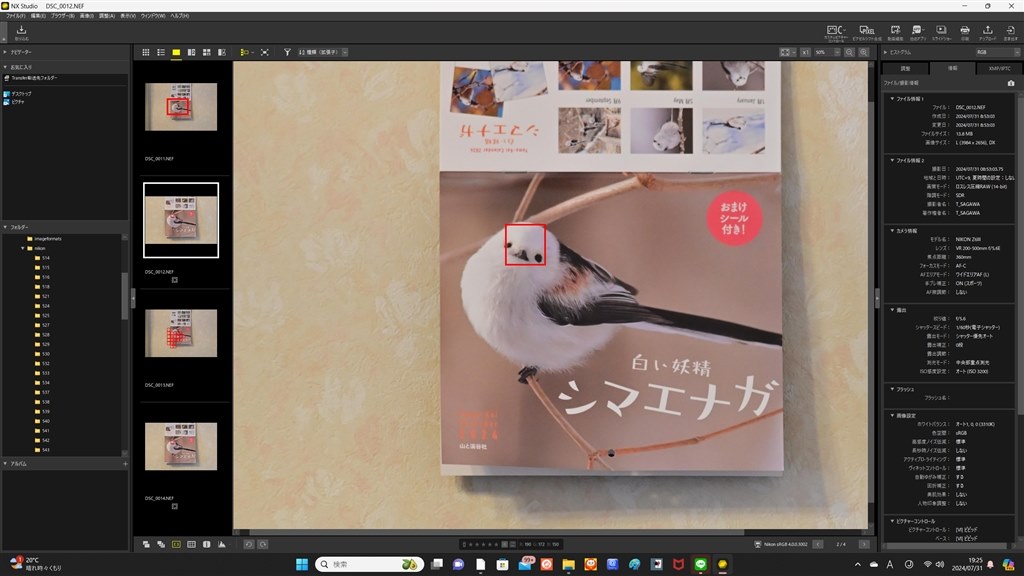This screenshot has height=576, width=1024.
Task: Collapse the 画像設定 section
Action: click(892, 415)
